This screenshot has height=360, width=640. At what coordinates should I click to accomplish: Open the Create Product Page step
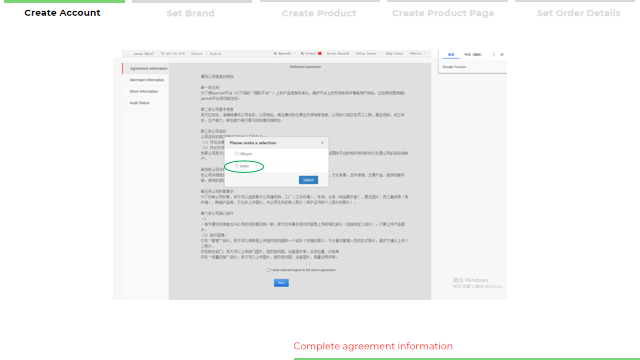click(x=443, y=13)
